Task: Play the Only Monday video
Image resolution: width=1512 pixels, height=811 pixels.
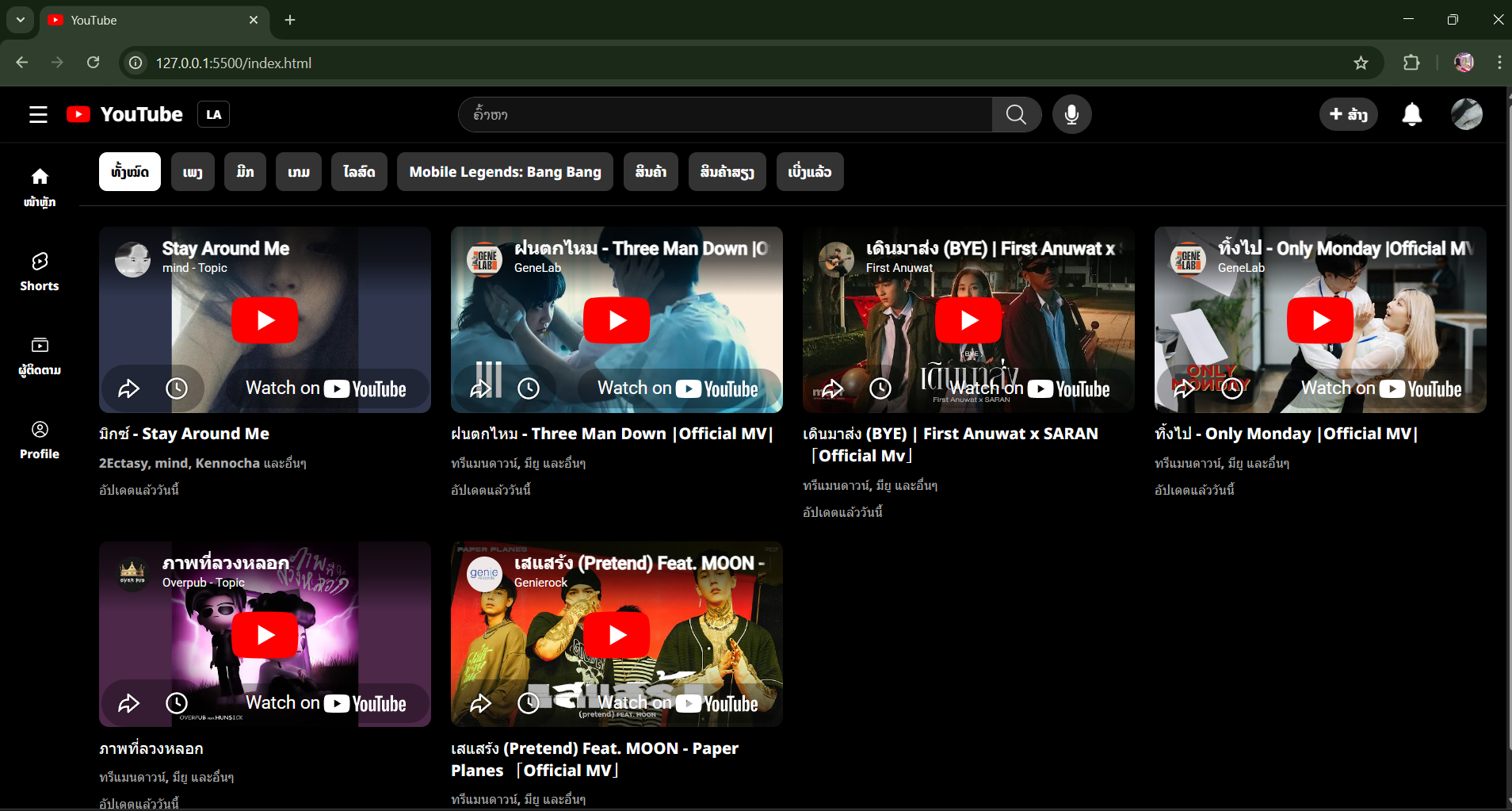Action: click(1320, 320)
